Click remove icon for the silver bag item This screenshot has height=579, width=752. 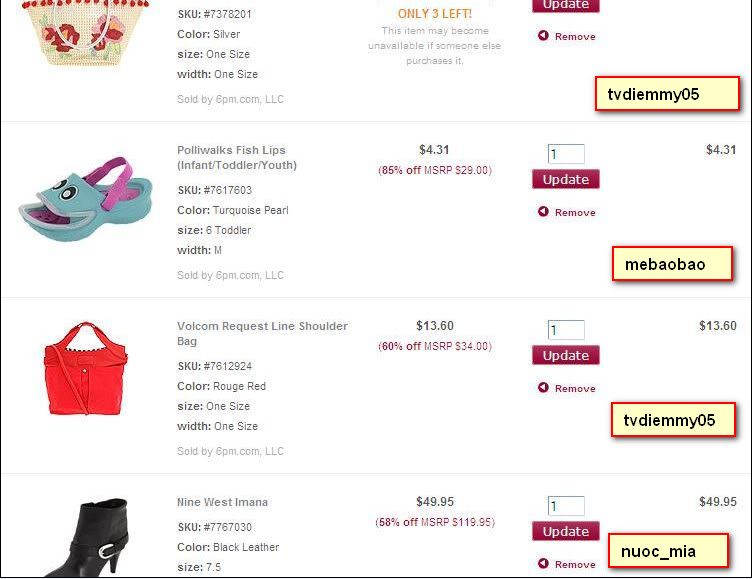pyautogui.click(x=543, y=35)
